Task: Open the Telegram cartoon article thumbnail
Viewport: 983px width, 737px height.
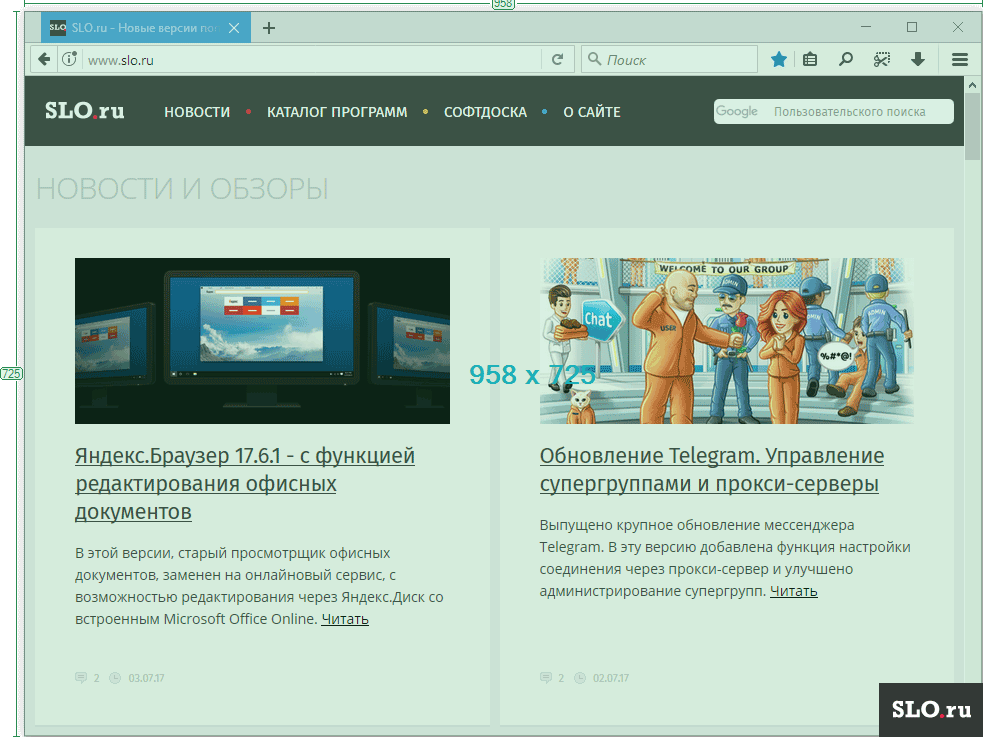Action: (727, 341)
